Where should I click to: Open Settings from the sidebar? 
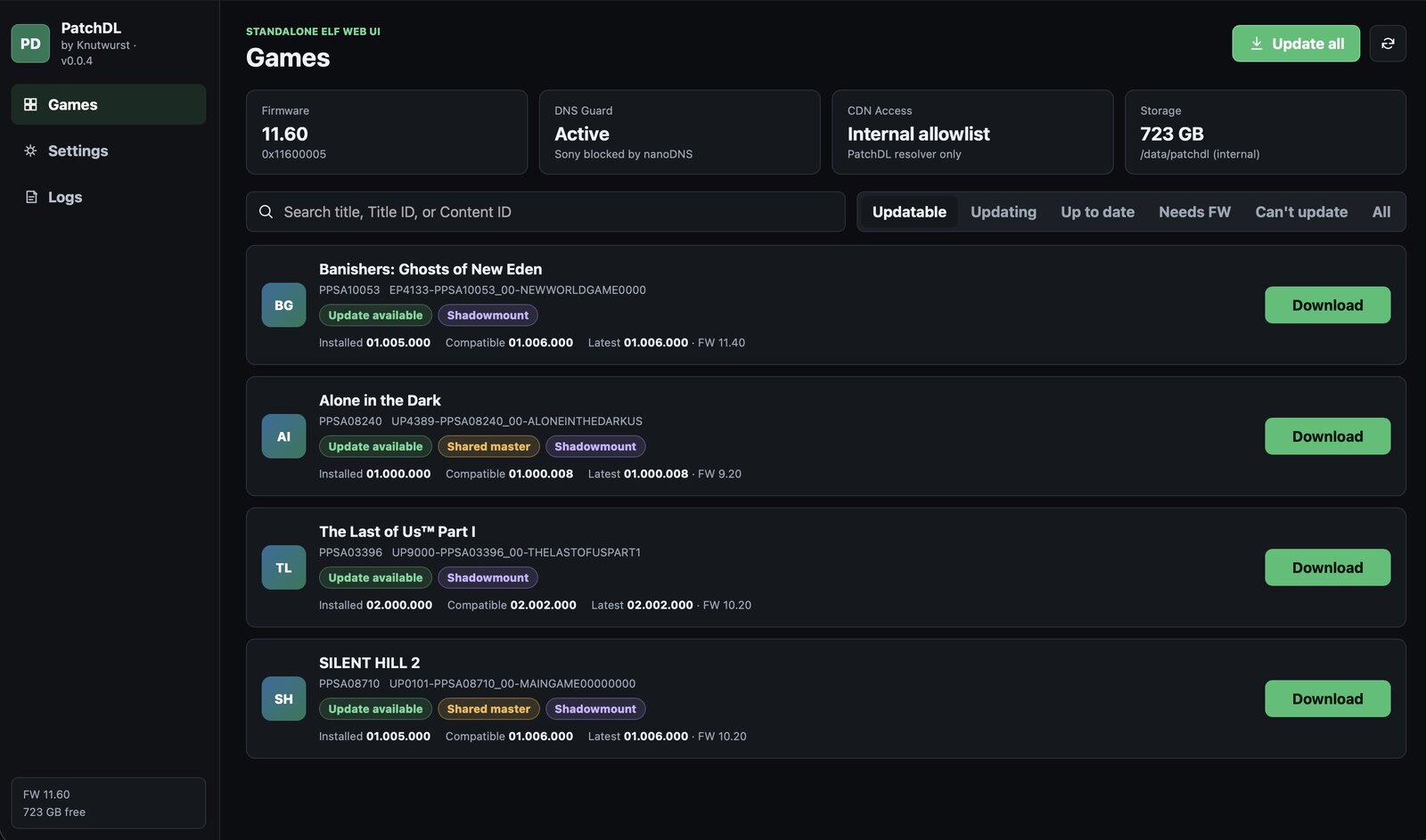point(108,151)
